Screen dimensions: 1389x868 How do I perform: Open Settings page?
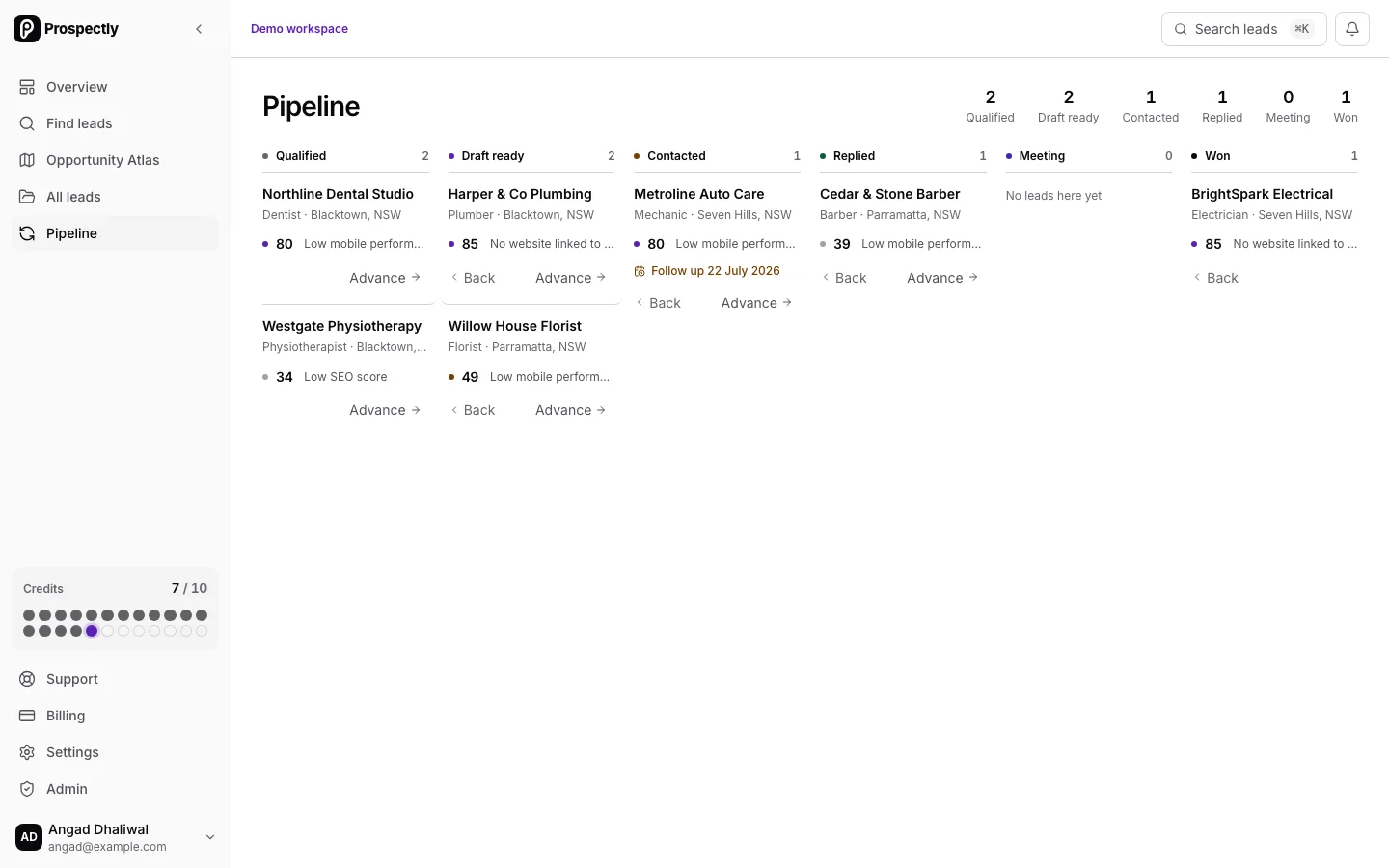point(115,752)
